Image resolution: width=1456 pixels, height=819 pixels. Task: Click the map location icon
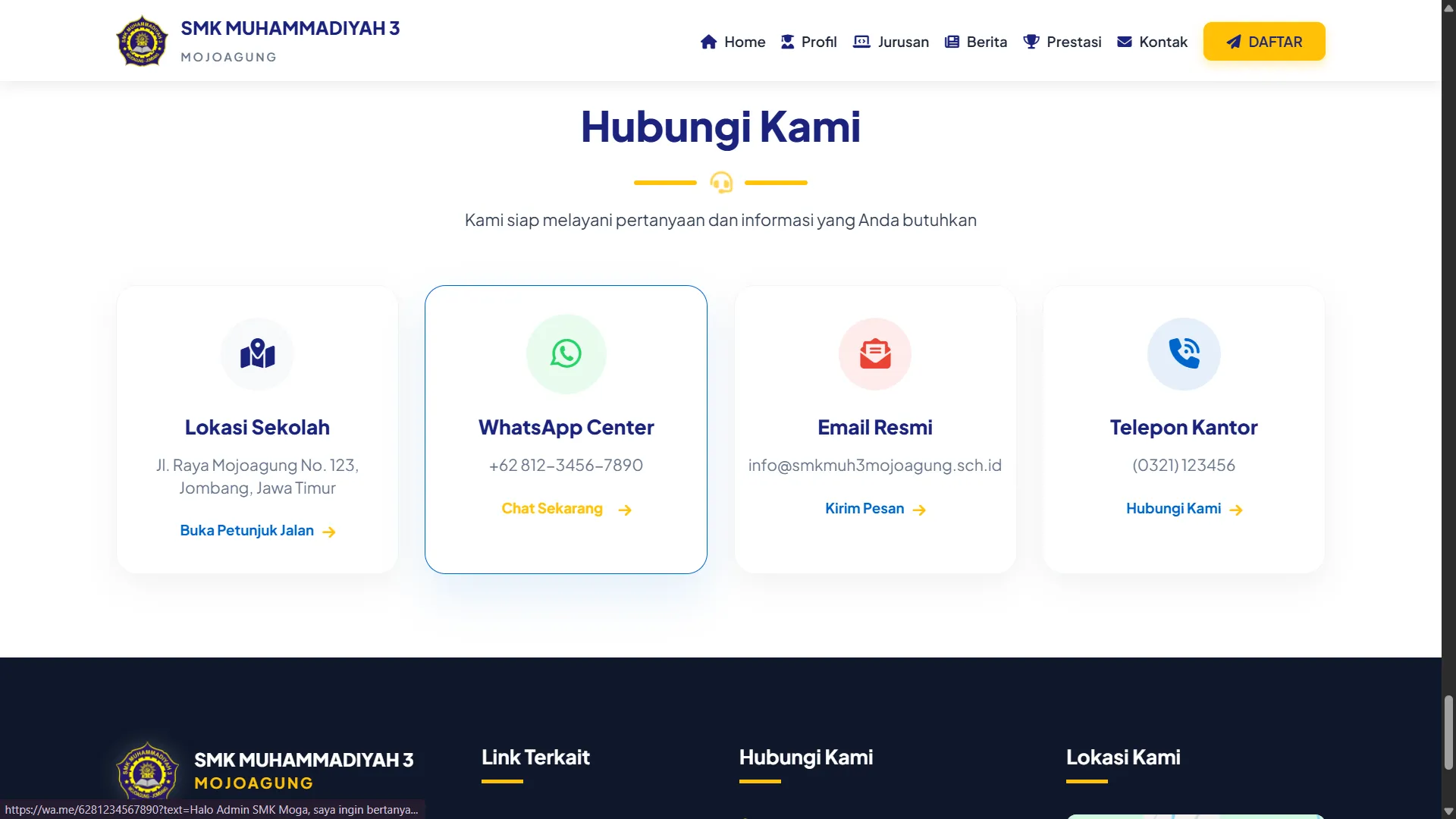pyautogui.click(x=257, y=353)
